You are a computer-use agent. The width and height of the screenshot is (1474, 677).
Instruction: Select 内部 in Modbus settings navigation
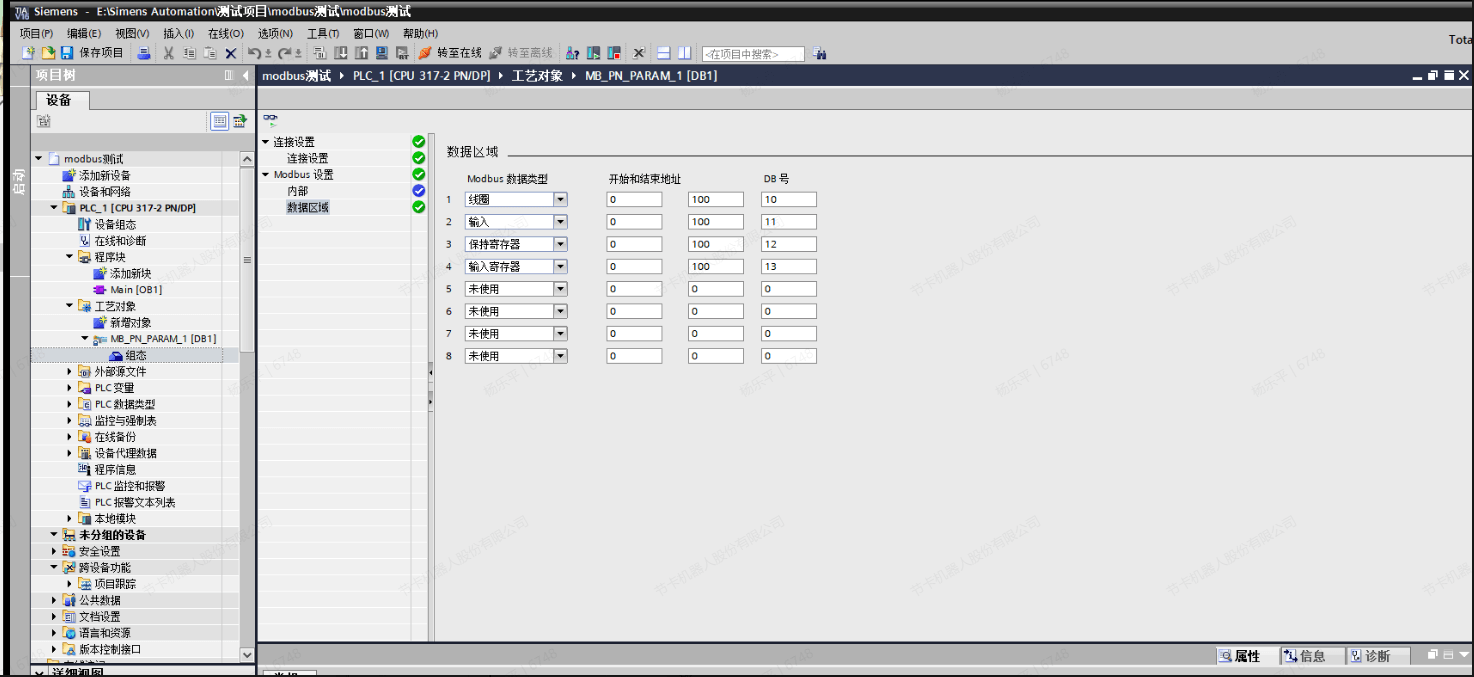(x=298, y=191)
